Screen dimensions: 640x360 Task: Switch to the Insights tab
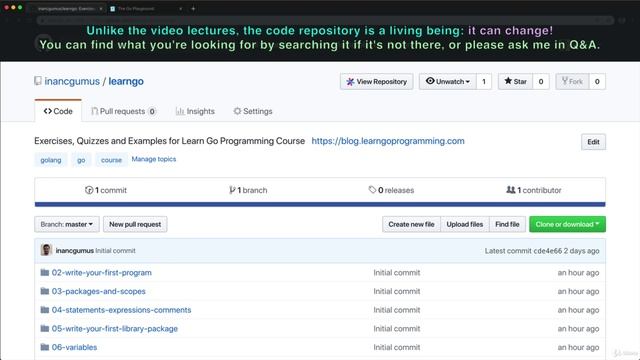click(x=195, y=111)
